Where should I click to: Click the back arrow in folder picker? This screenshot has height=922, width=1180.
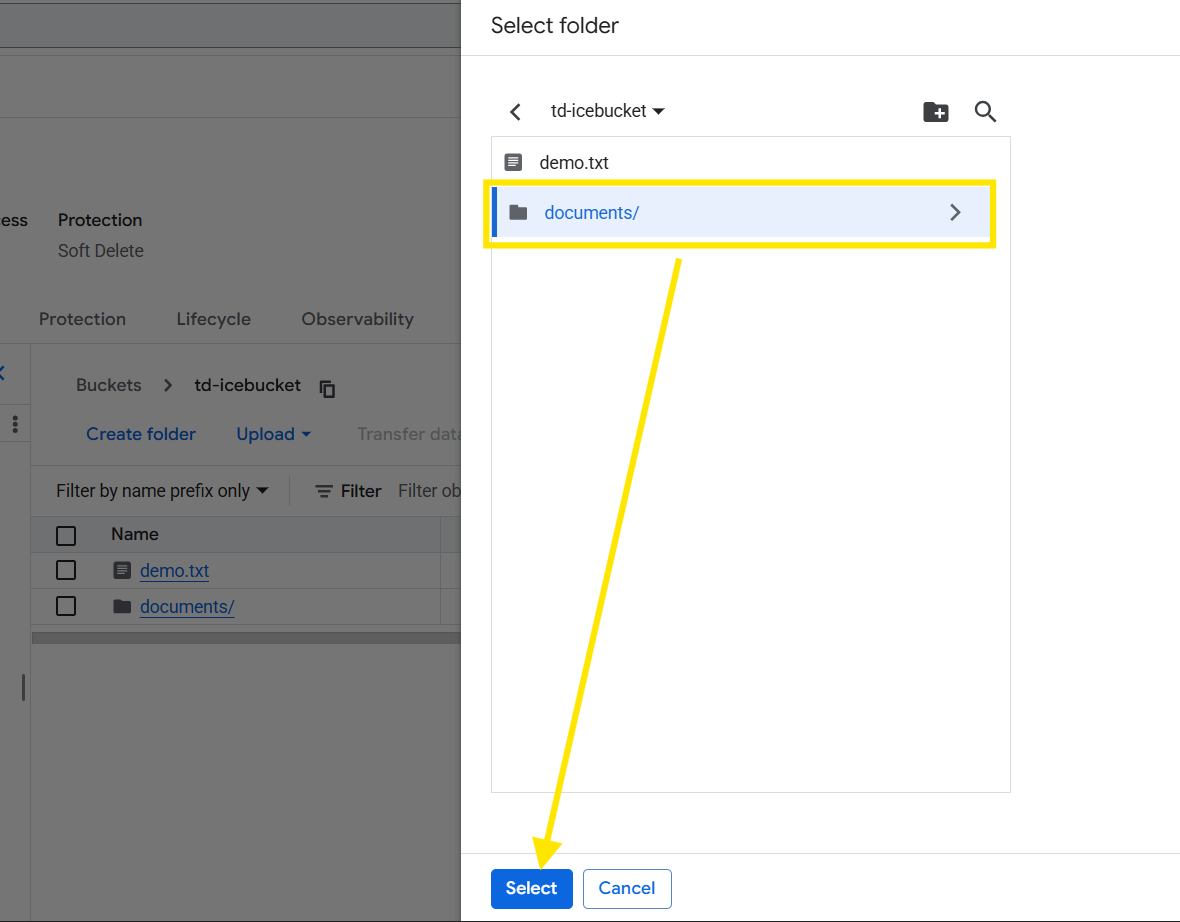tap(516, 112)
